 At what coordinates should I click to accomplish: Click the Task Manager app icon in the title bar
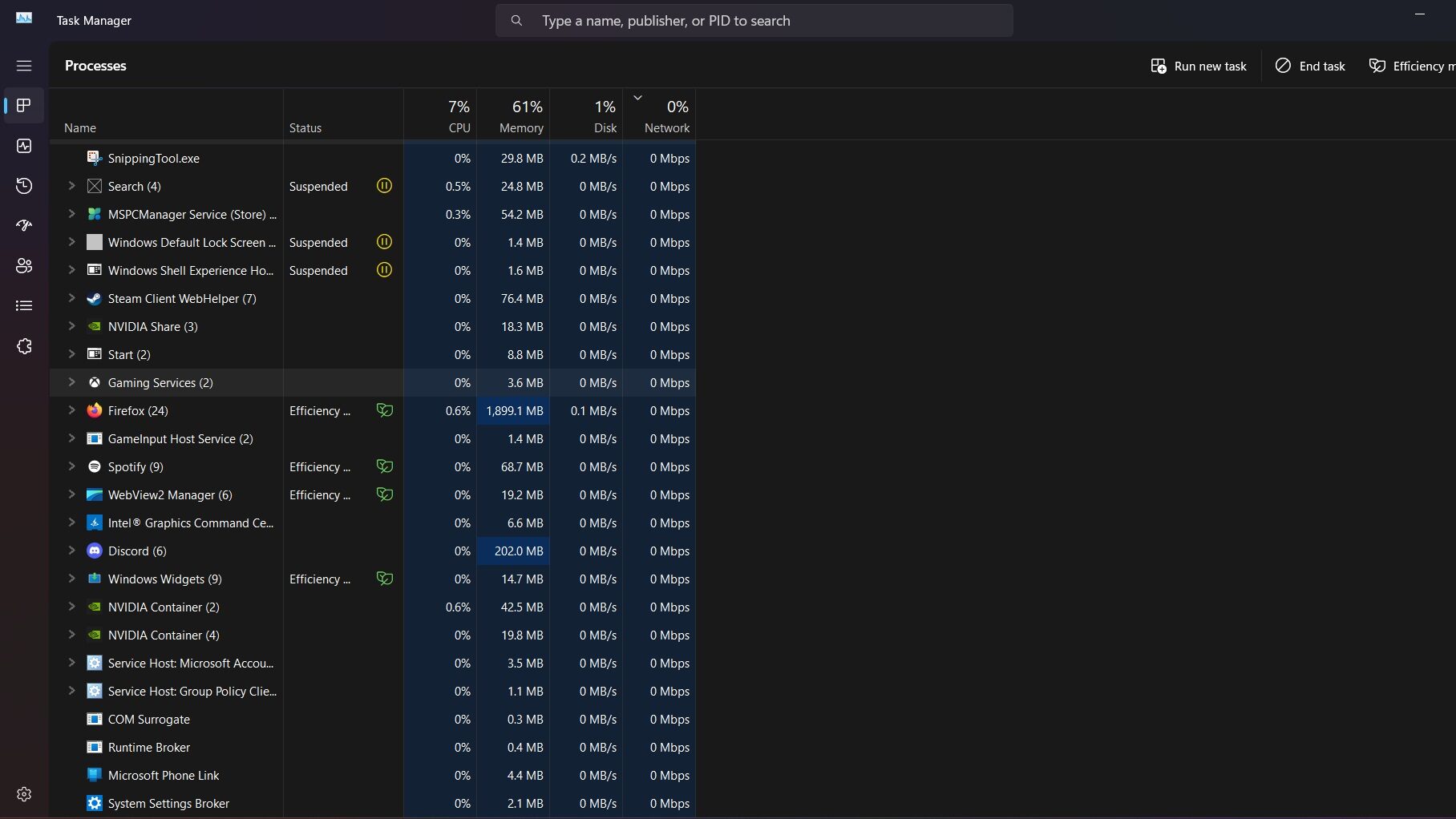tap(24, 18)
